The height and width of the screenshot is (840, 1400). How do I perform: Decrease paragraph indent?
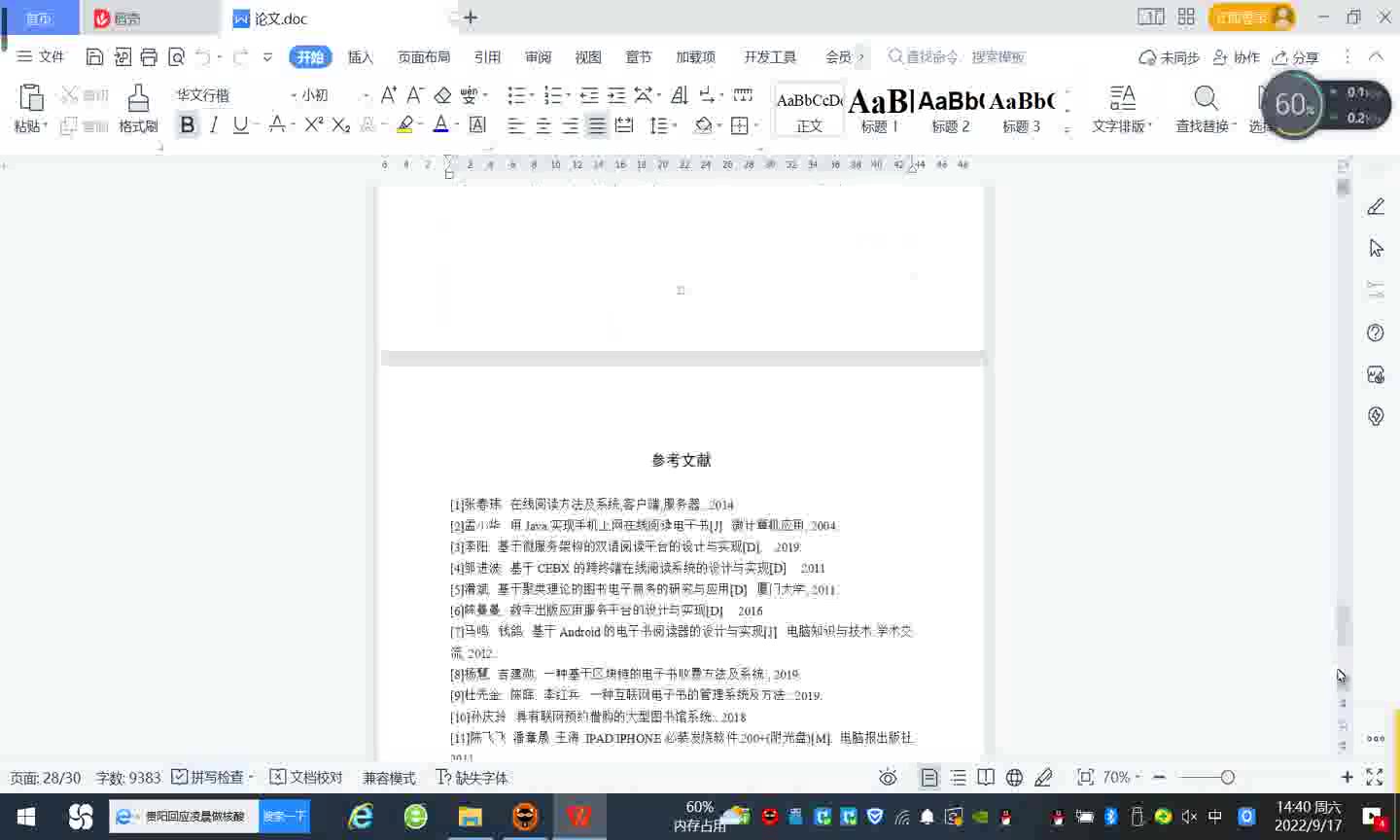coord(589,94)
